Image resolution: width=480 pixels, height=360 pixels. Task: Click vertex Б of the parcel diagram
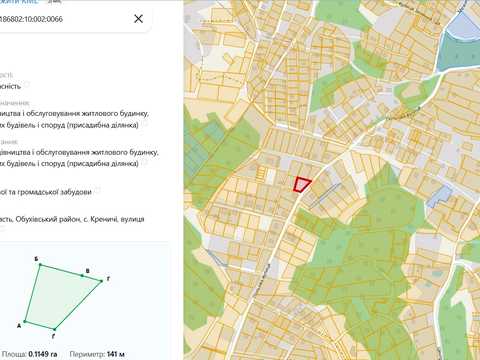pos(40,265)
